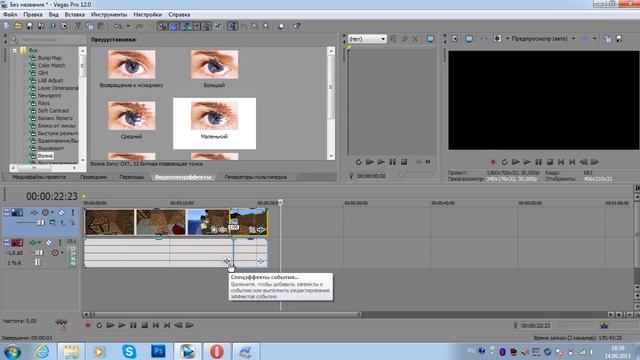640x360 pixels.
Task: Select the Zoom edit tool magnifier
Action: [266, 26]
